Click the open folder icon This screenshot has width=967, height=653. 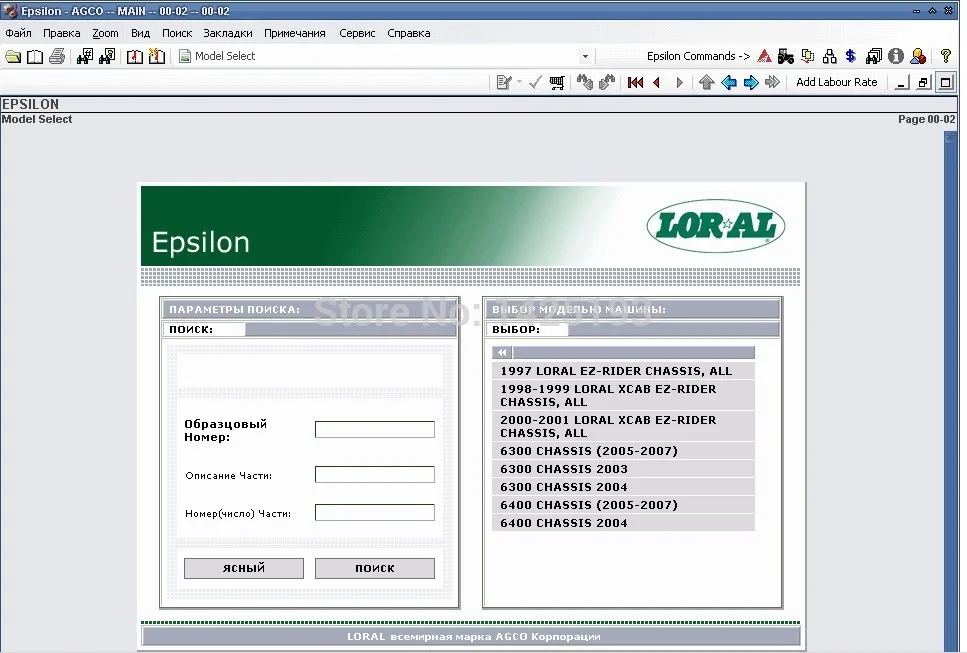tap(13, 57)
